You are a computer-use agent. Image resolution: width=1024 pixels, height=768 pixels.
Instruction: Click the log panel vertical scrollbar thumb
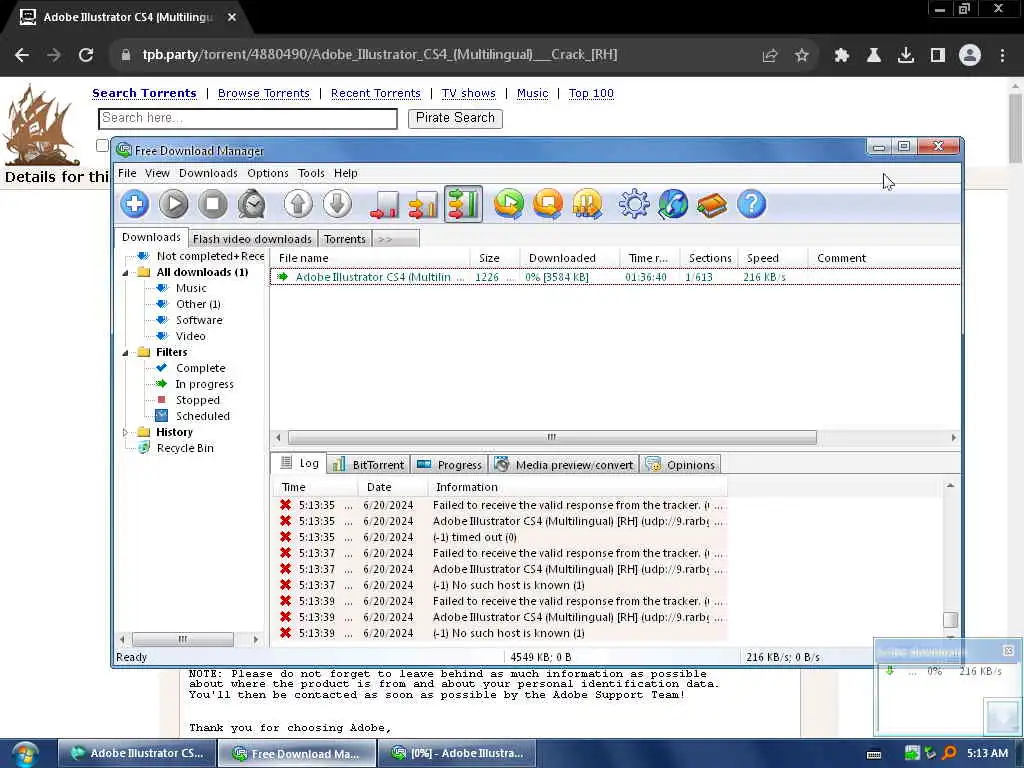click(950, 619)
